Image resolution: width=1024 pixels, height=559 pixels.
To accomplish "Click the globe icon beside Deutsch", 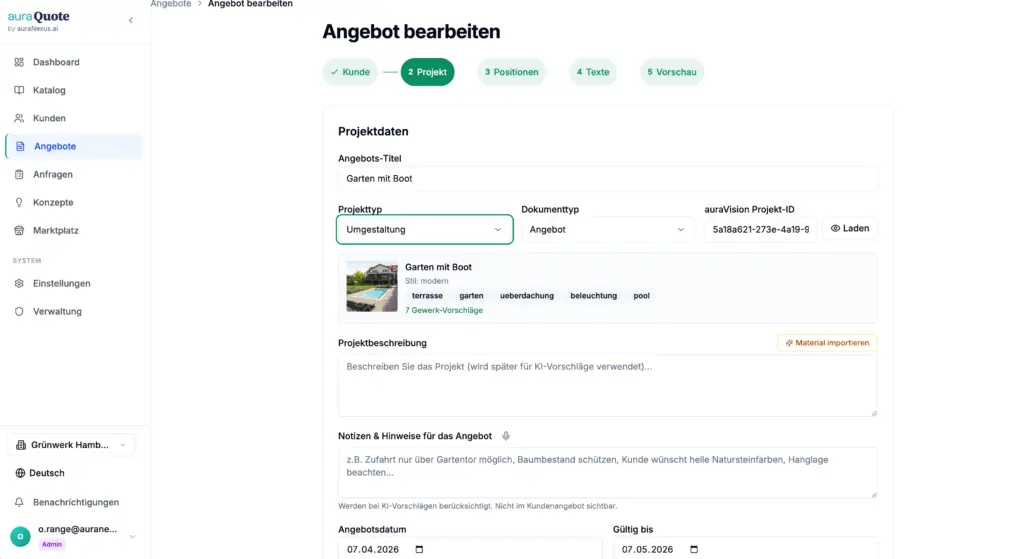I will 20,473.
